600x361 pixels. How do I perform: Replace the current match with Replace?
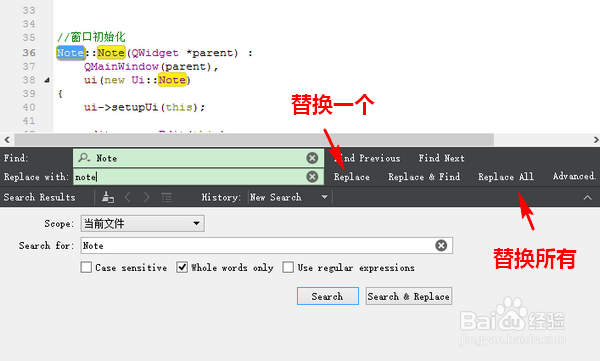tap(351, 176)
